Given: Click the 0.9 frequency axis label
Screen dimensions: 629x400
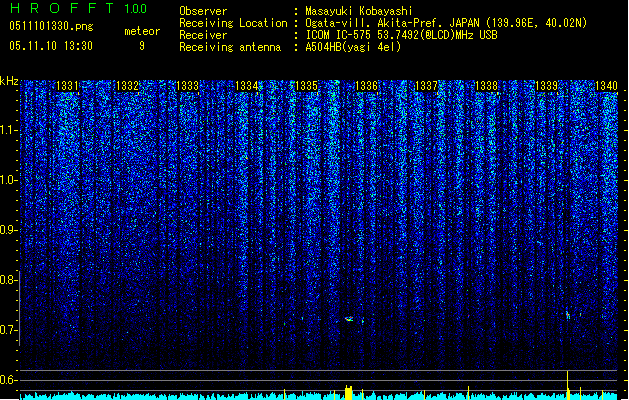Looking at the screenshot, I should coord(9,230).
